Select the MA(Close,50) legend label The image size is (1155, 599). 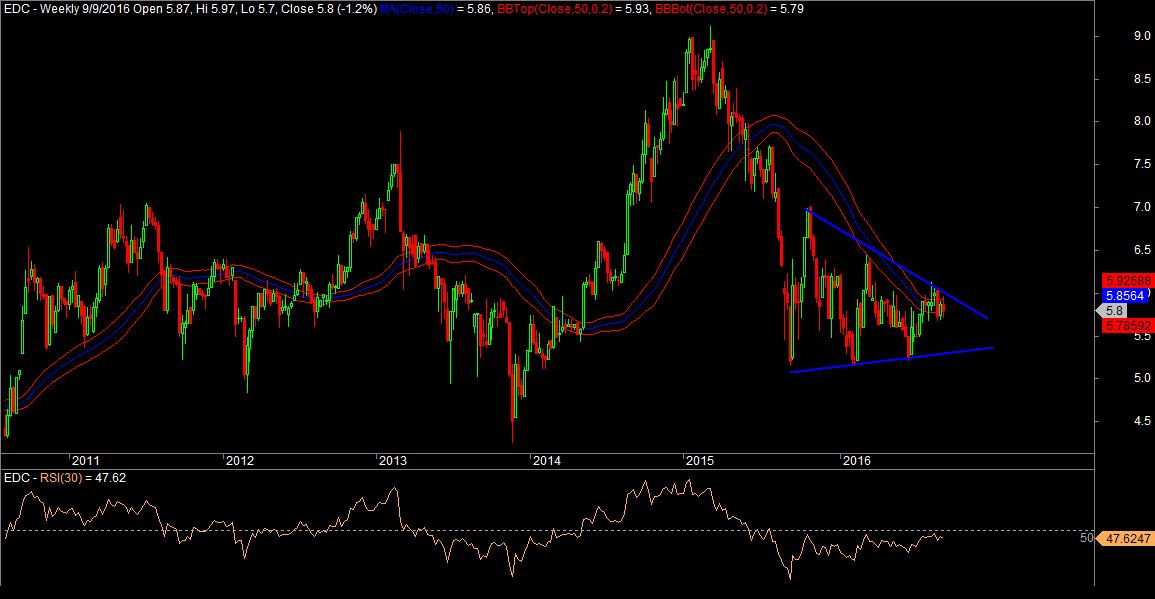[413, 8]
